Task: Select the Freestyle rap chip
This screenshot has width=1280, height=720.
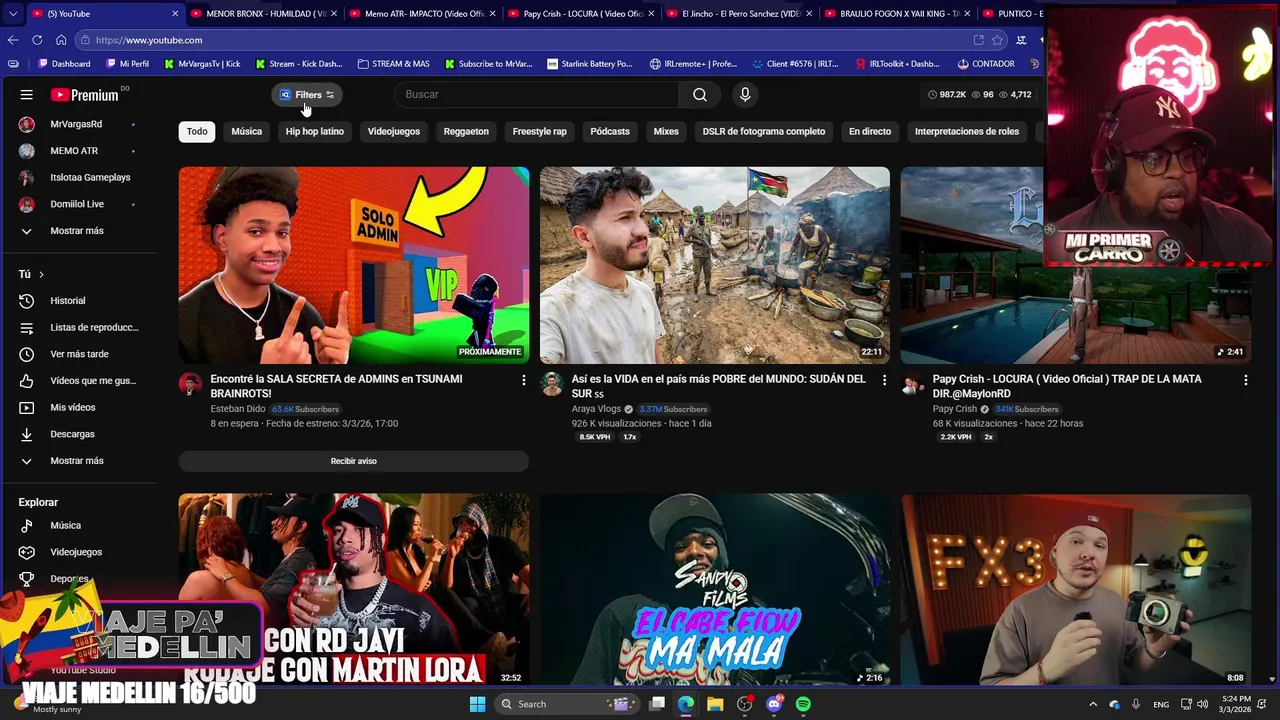Action: [540, 131]
